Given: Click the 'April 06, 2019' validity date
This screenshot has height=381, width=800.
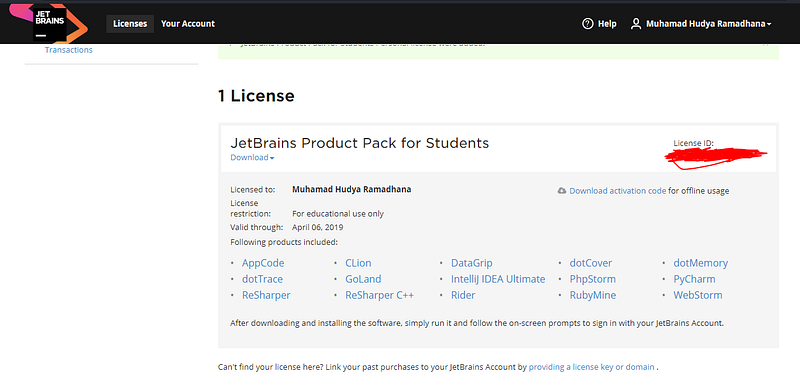Looking at the screenshot, I should 318,227.
